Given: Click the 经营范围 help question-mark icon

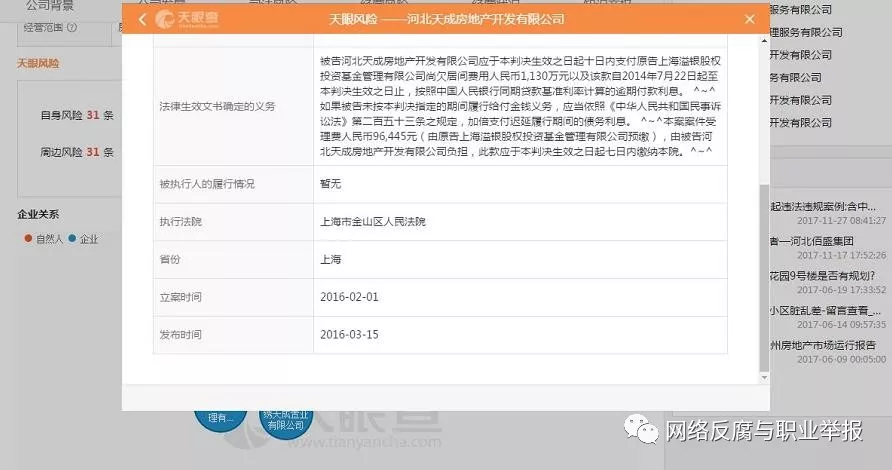Looking at the screenshot, I should (x=72, y=27).
